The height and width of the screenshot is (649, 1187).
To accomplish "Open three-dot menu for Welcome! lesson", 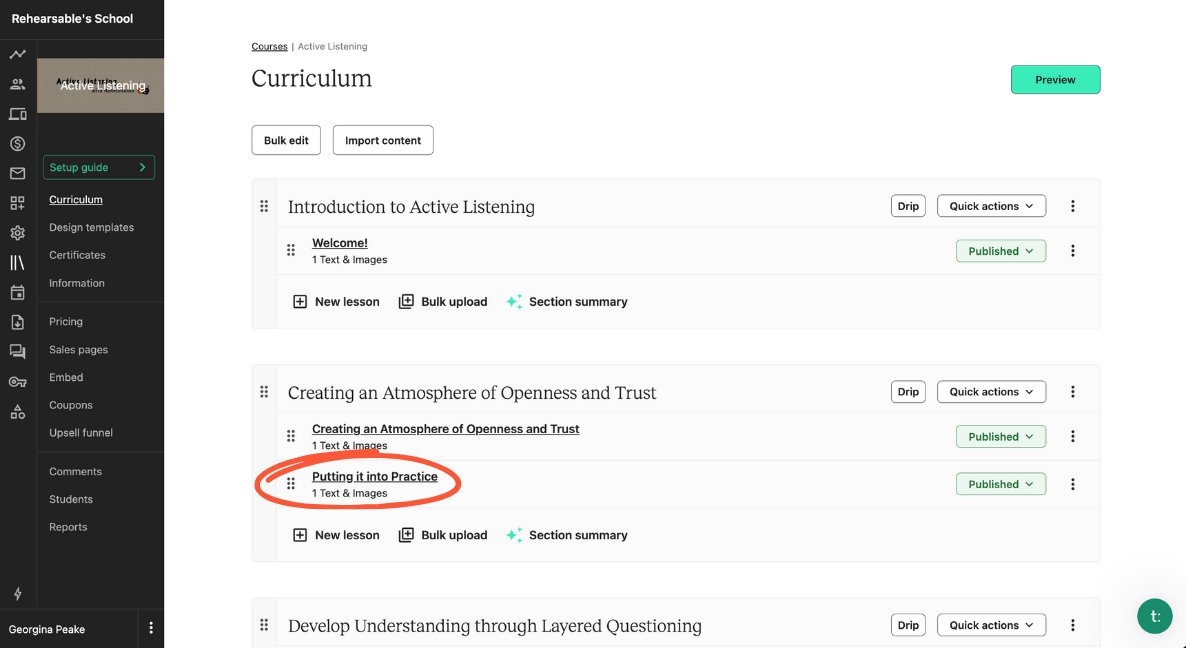I will (x=1072, y=252).
